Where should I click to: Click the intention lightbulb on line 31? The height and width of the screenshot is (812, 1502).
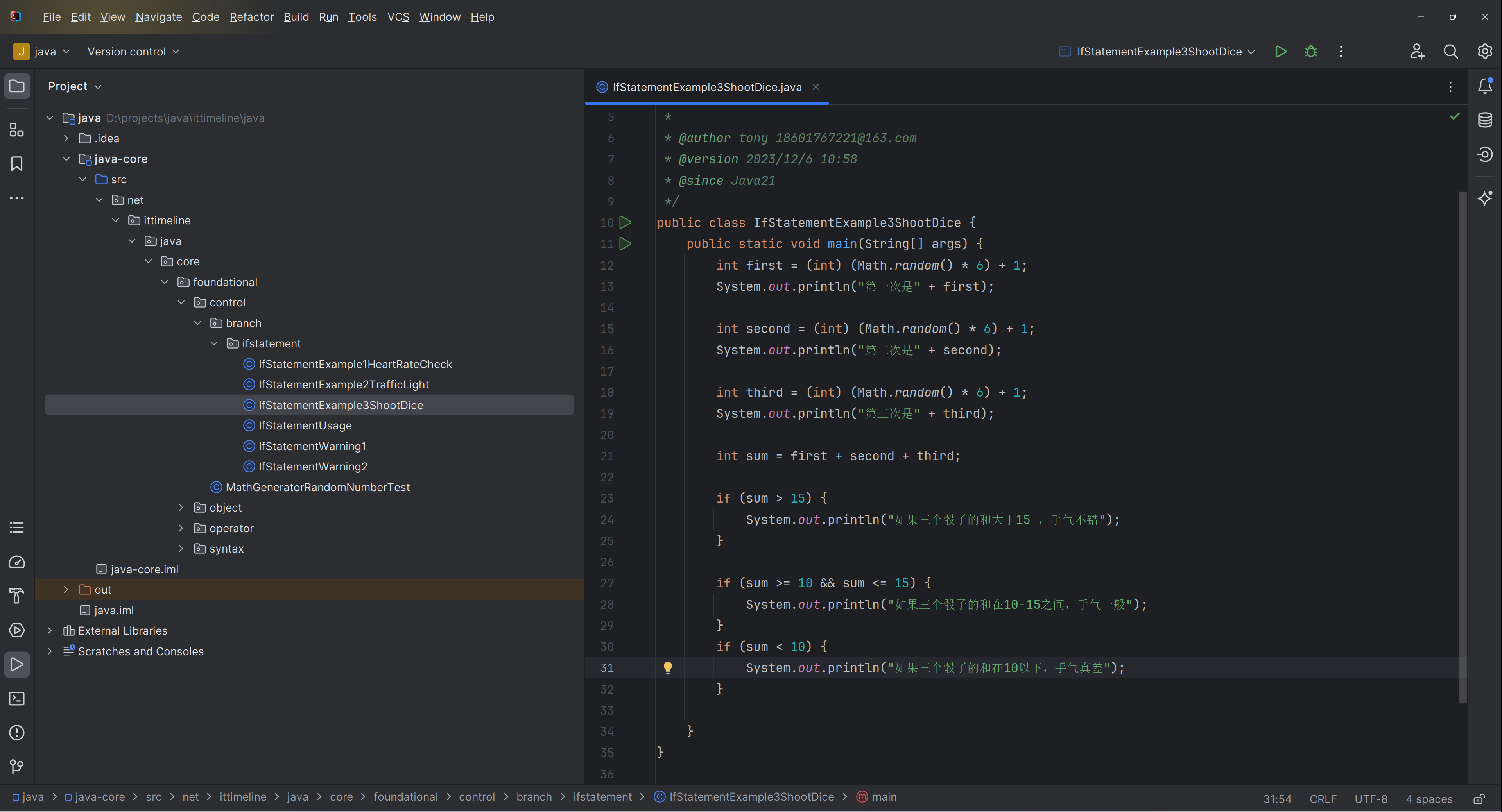(x=668, y=667)
